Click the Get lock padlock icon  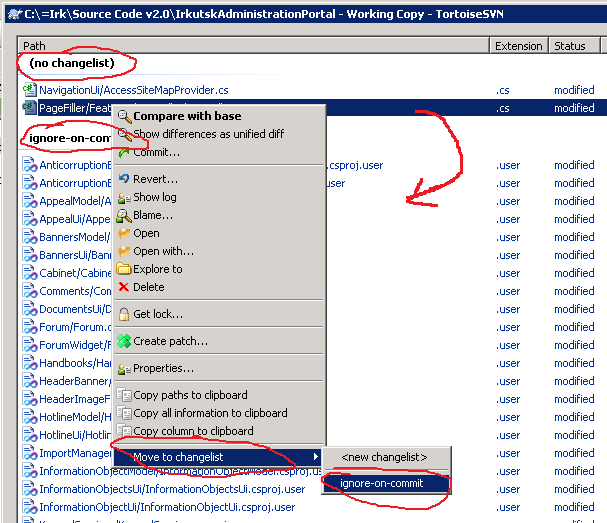click(x=124, y=314)
